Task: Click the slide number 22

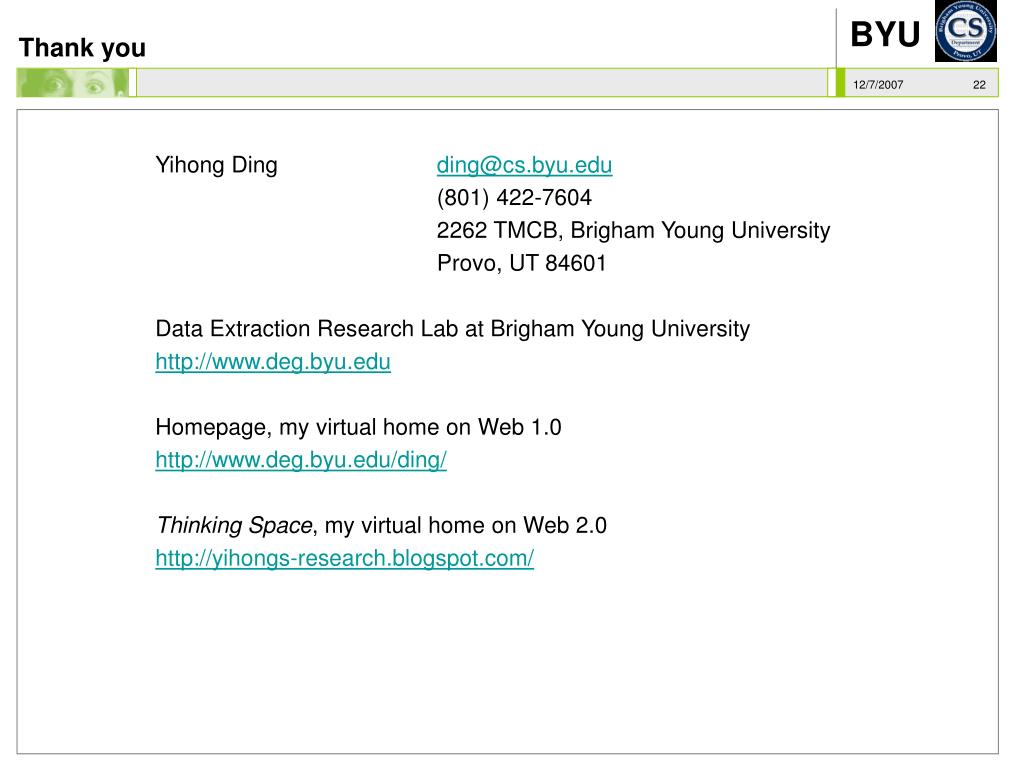Action: click(979, 85)
